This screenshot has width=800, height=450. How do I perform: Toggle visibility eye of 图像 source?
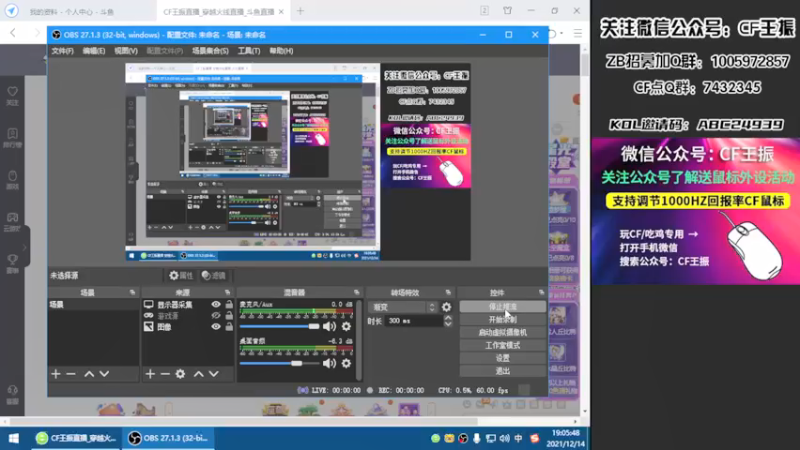[x=216, y=327]
